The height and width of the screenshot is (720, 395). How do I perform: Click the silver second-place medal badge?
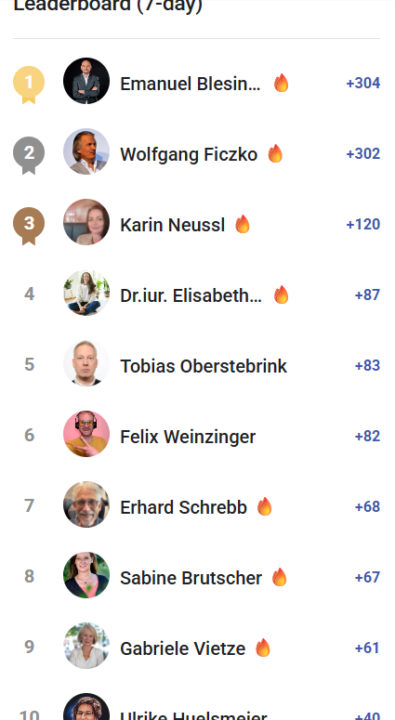pyautogui.click(x=28, y=155)
